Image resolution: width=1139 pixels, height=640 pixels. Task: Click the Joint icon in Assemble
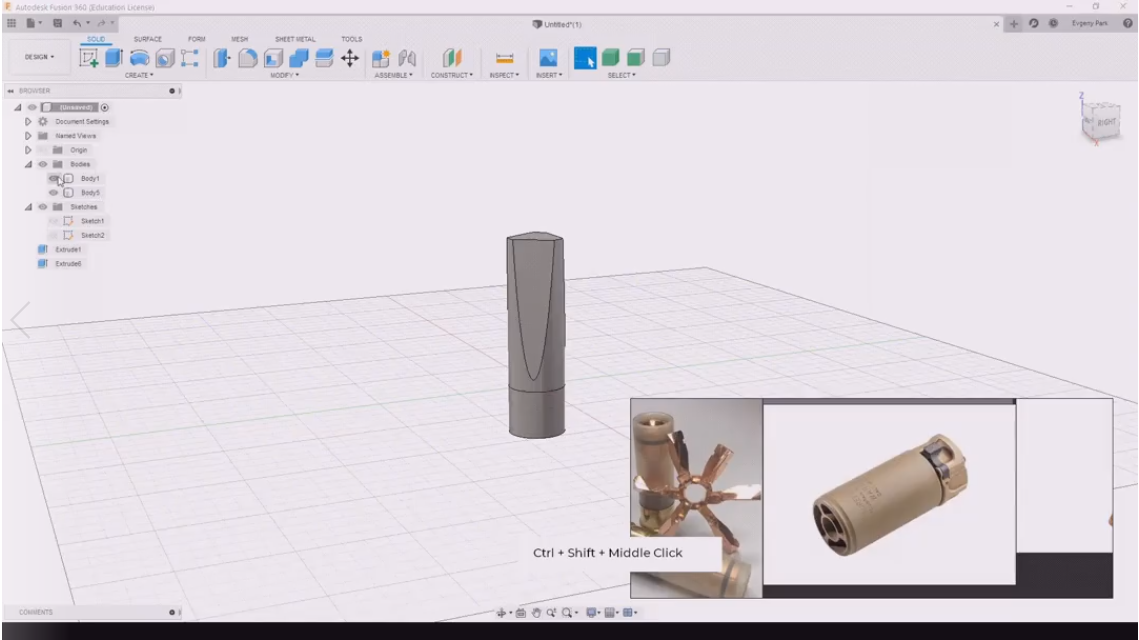pyautogui.click(x=381, y=59)
